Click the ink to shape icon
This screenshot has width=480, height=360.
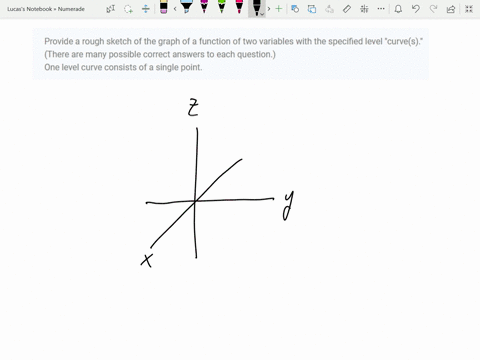pos(312,9)
